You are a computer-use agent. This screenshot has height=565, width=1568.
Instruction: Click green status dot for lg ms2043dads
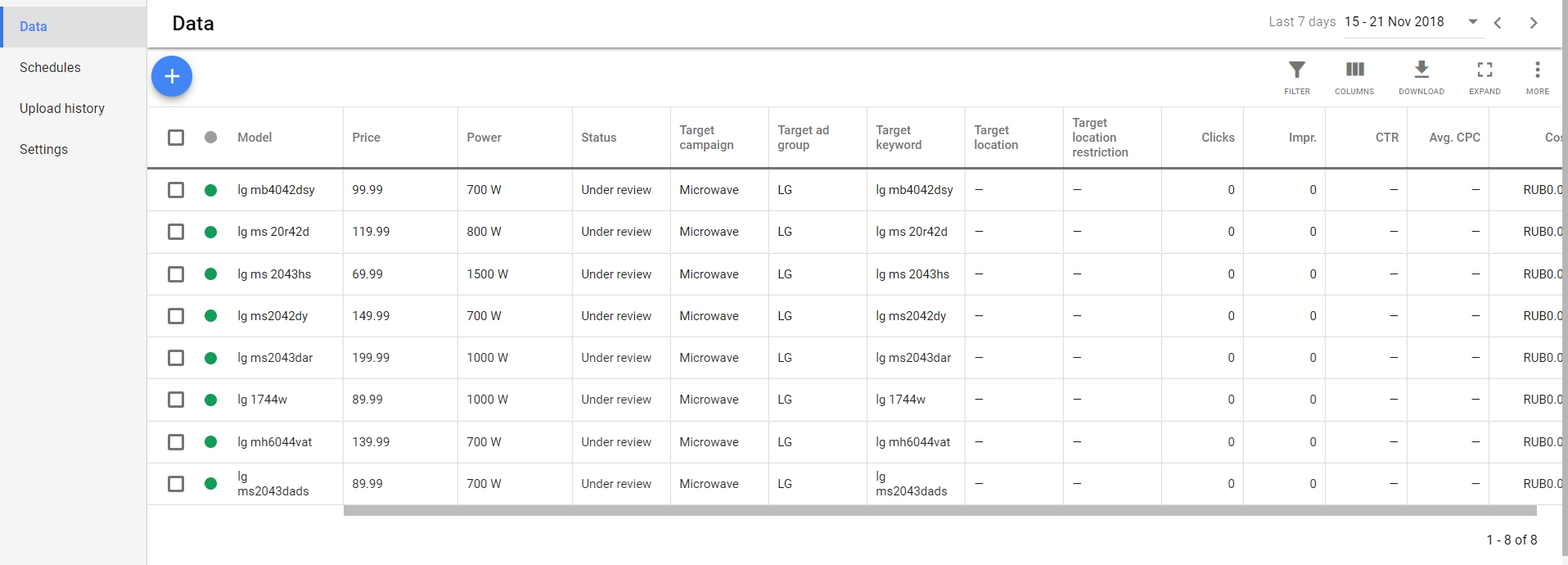pos(210,484)
